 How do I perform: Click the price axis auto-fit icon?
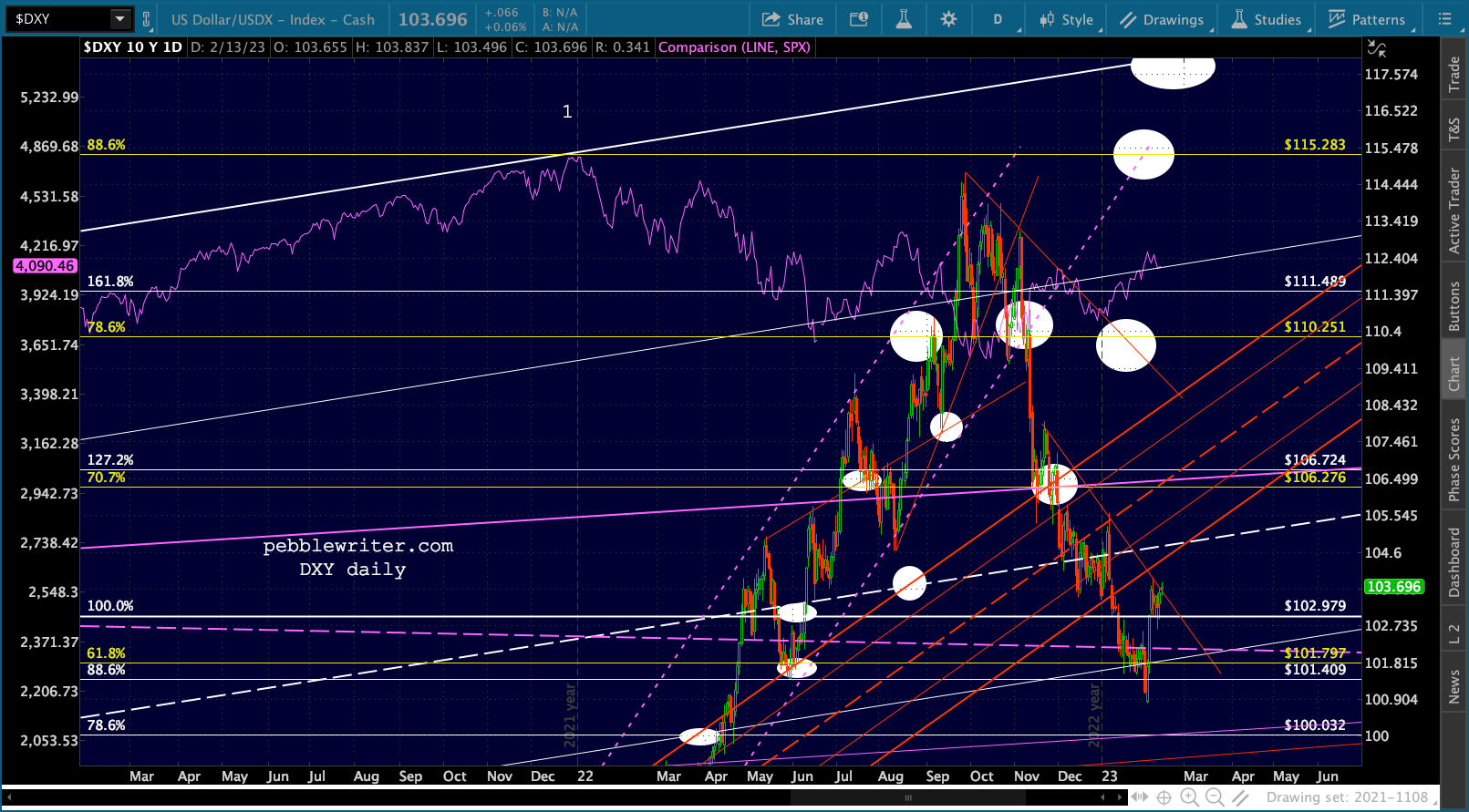[1377, 48]
